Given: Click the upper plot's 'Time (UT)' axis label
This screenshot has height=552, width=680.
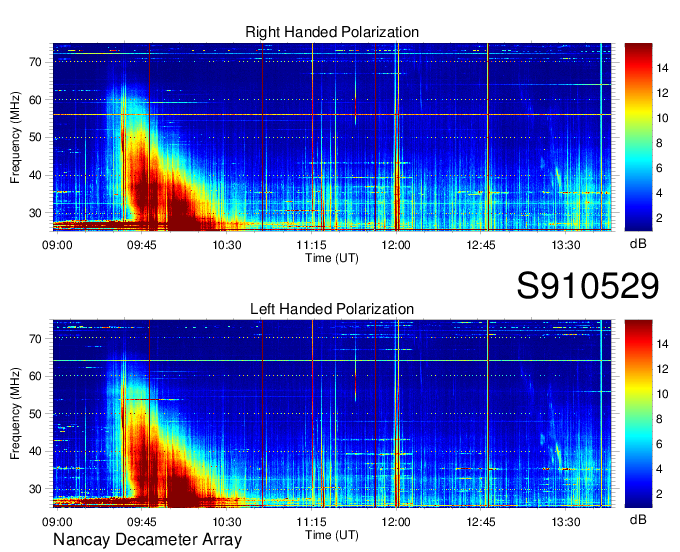Looking at the screenshot, I should point(332,258).
